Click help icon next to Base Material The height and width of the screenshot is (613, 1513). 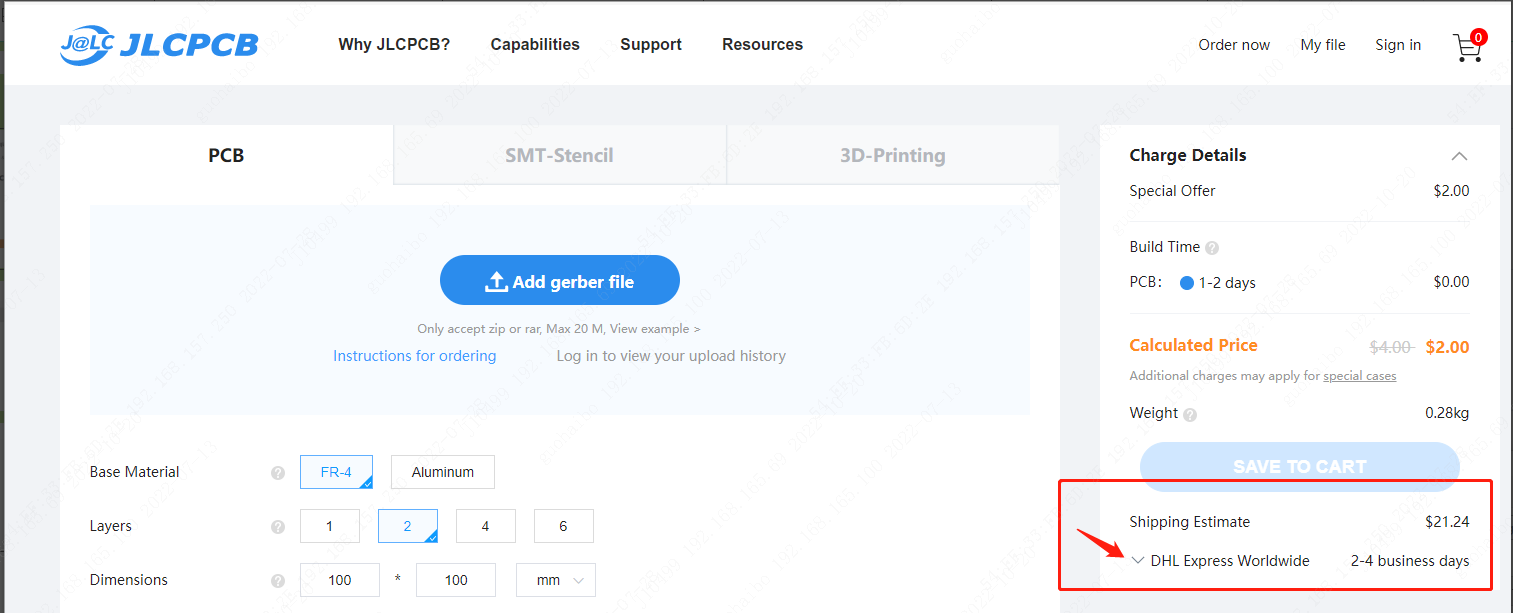[x=278, y=473]
